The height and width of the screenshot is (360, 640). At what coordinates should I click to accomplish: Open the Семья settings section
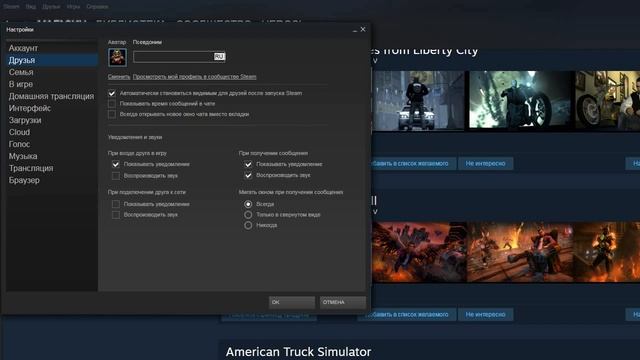click(21, 72)
